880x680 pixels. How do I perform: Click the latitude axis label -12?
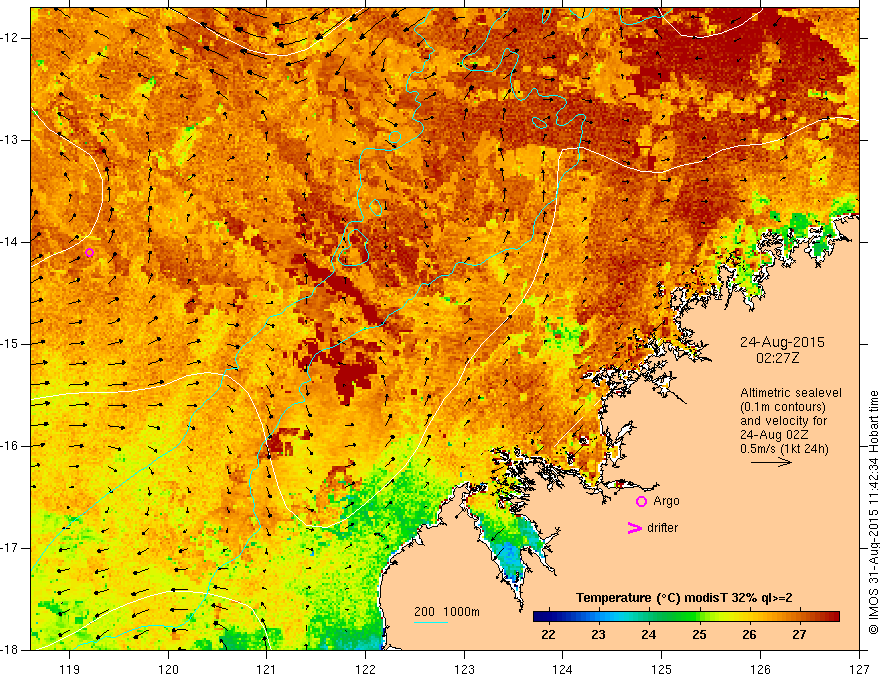tap(11, 38)
